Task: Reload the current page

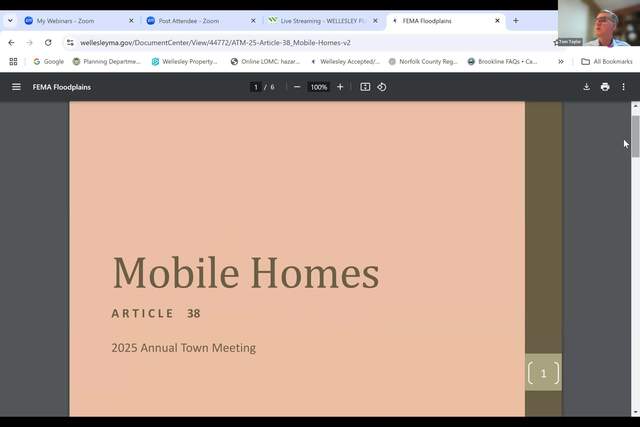Action: click(x=48, y=43)
